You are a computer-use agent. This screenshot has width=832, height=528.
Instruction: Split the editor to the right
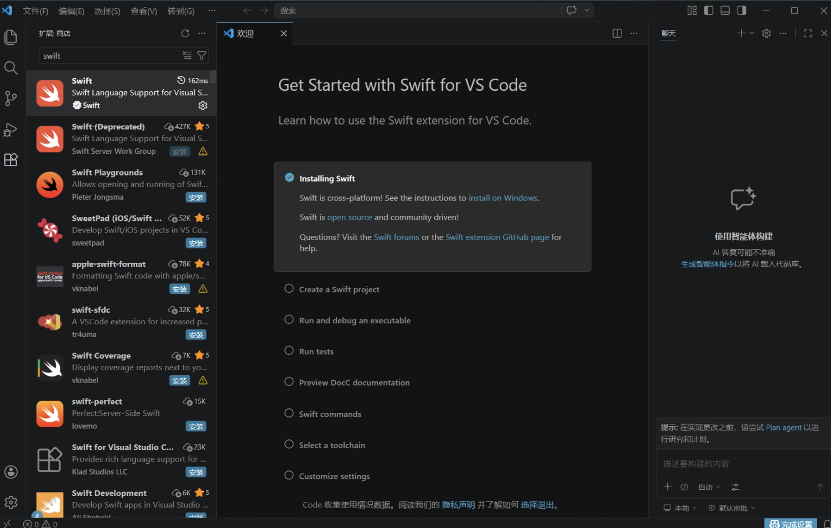point(617,33)
